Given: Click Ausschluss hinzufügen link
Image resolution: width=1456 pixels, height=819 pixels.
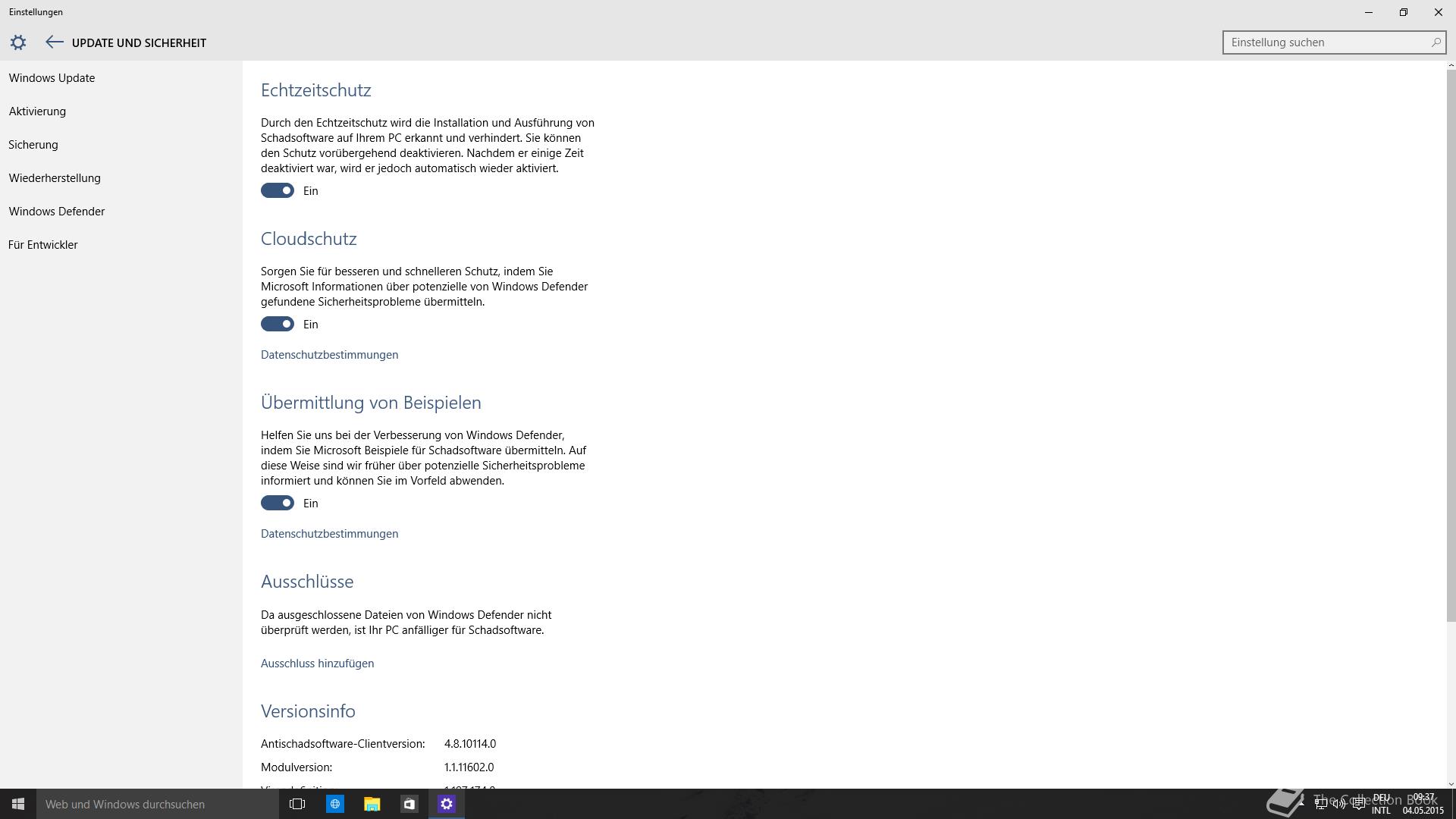Looking at the screenshot, I should (317, 663).
